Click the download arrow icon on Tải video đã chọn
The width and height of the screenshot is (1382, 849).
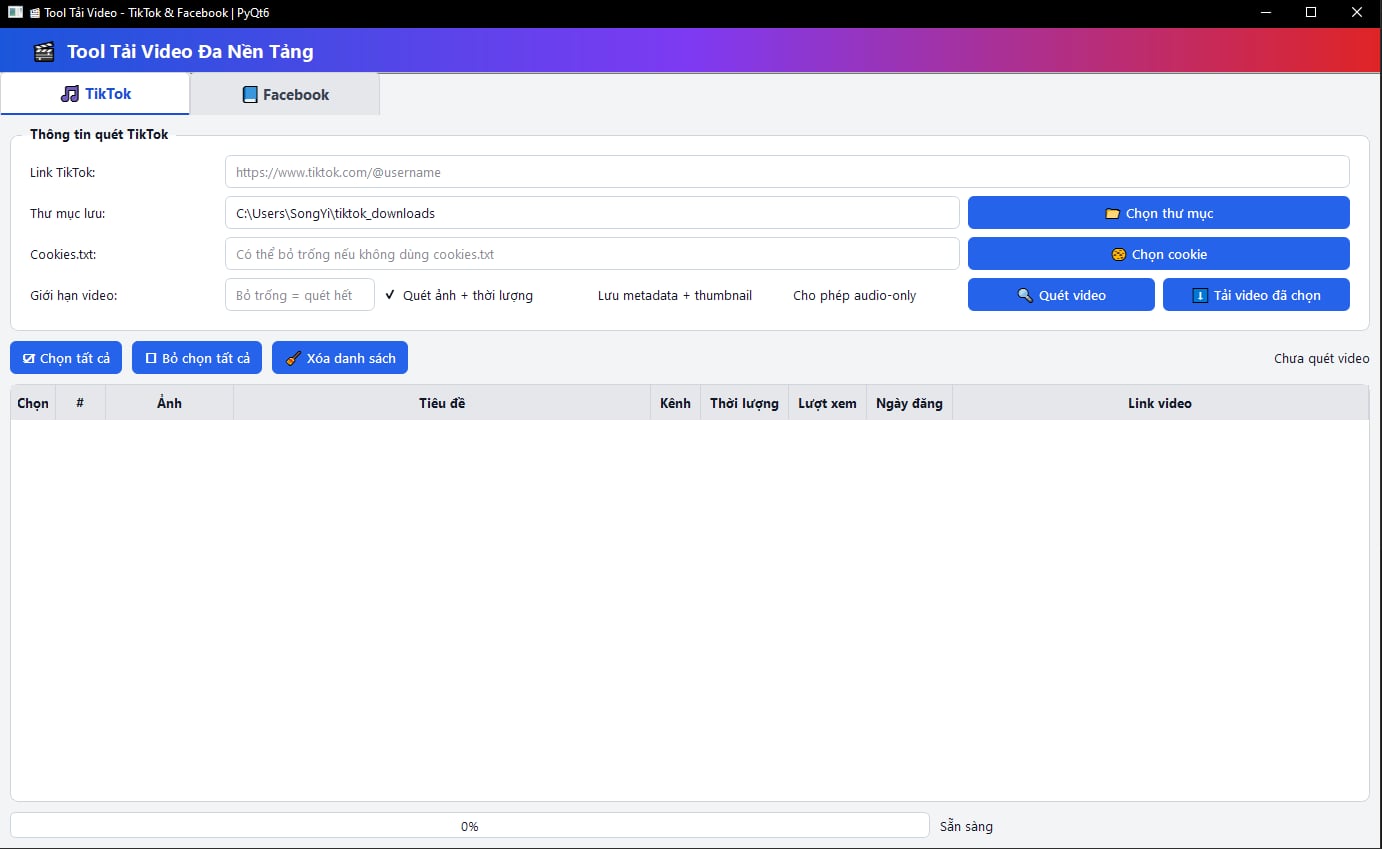point(1200,295)
